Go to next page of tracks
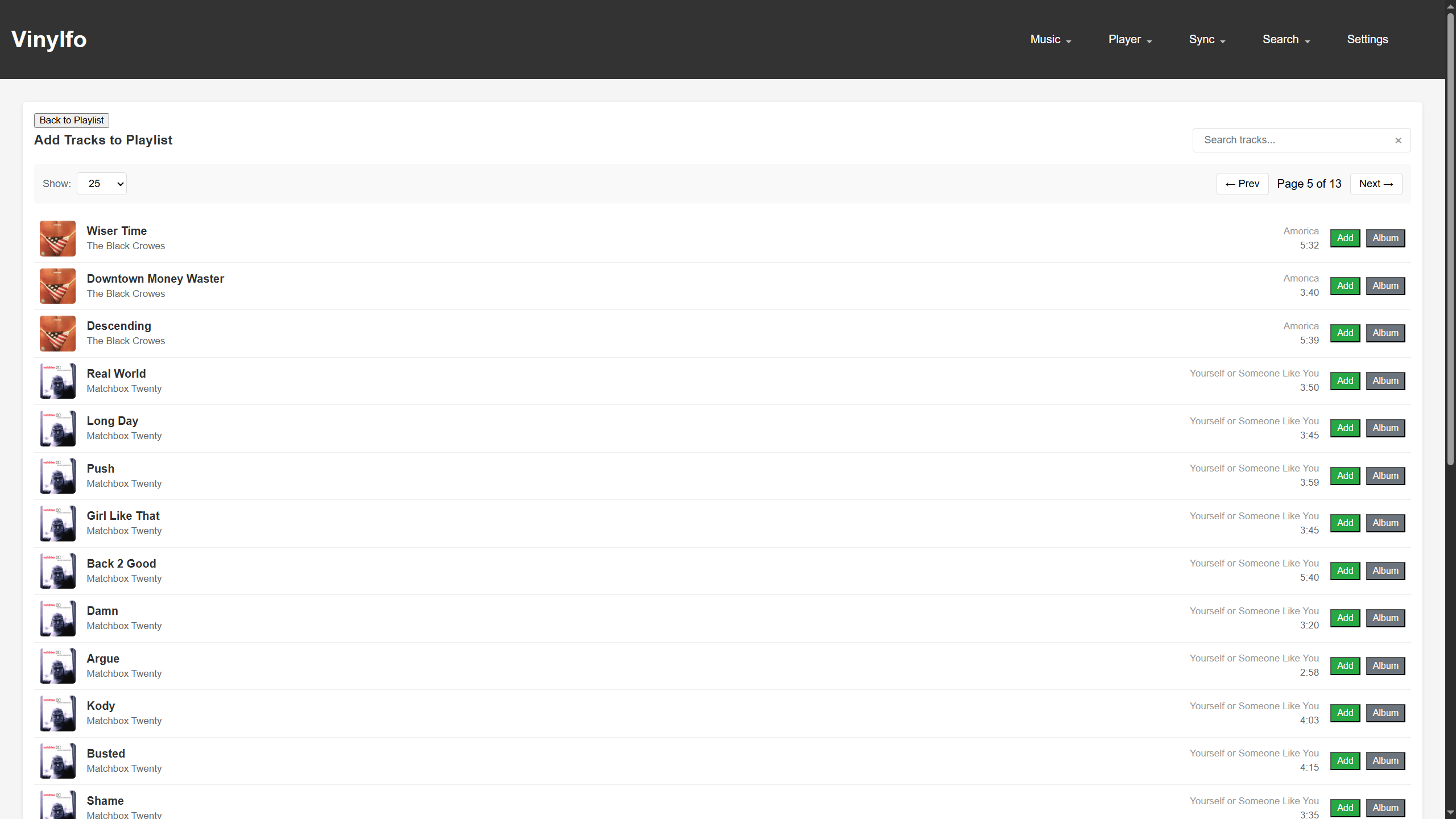Image resolution: width=1456 pixels, height=819 pixels. (1375, 184)
